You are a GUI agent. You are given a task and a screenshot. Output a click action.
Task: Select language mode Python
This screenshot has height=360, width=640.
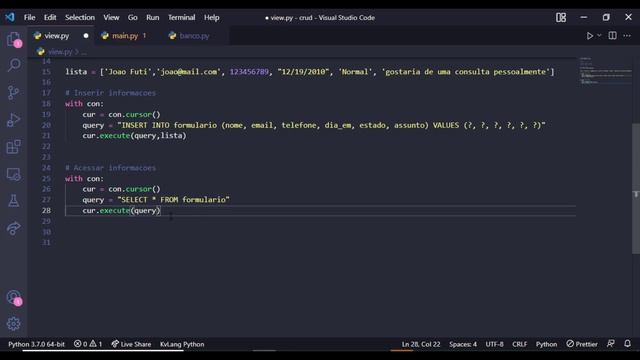pyautogui.click(x=546, y=344)
